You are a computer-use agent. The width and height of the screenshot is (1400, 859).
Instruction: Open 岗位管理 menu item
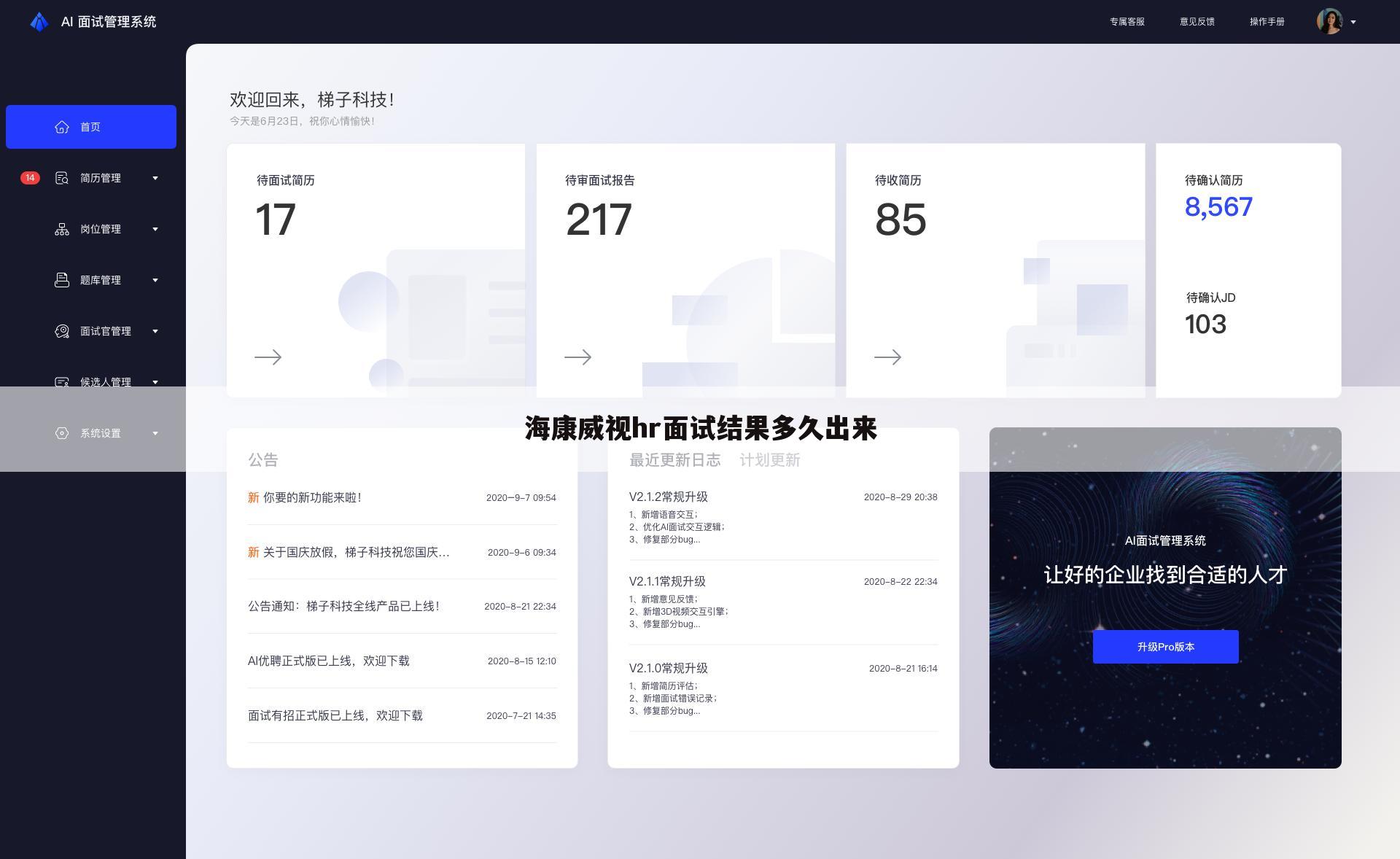[101, 229]
